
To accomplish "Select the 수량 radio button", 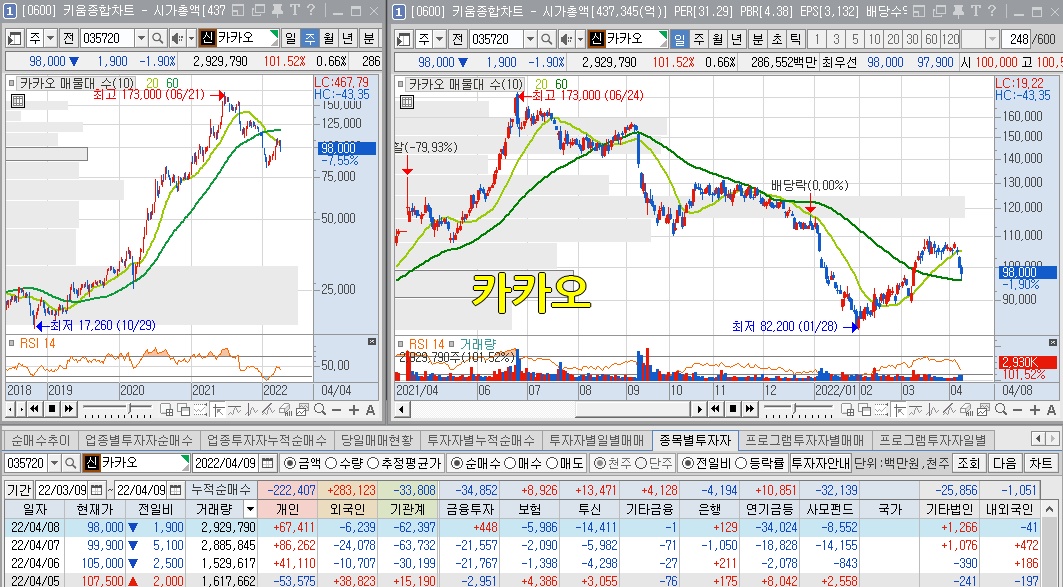I will pyautogui.click(x=331, y=463).
